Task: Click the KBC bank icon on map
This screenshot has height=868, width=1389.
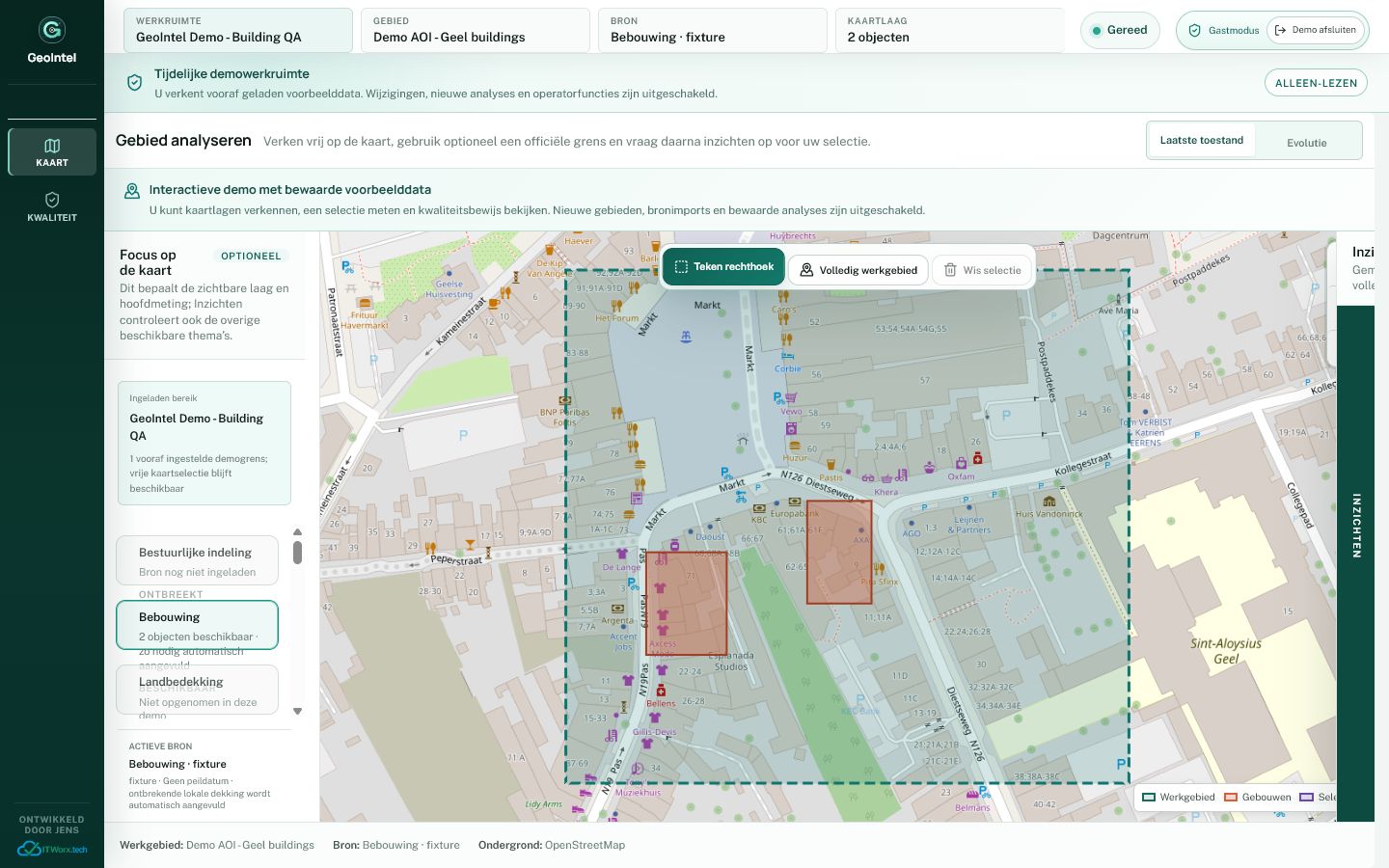Action: click(760, 508)
